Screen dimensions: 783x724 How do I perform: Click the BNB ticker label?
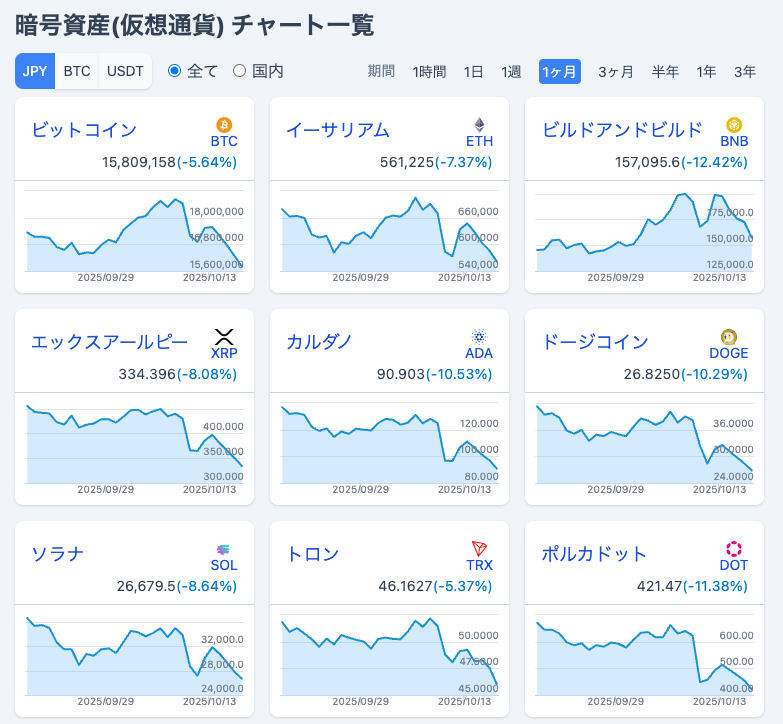click(734, 141)
